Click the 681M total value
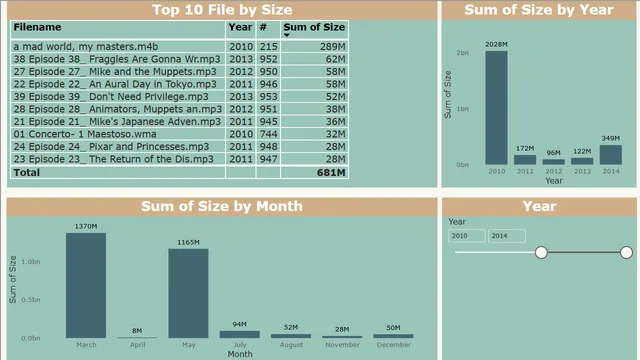The image size is (640, 360). [x=331, y=173]
